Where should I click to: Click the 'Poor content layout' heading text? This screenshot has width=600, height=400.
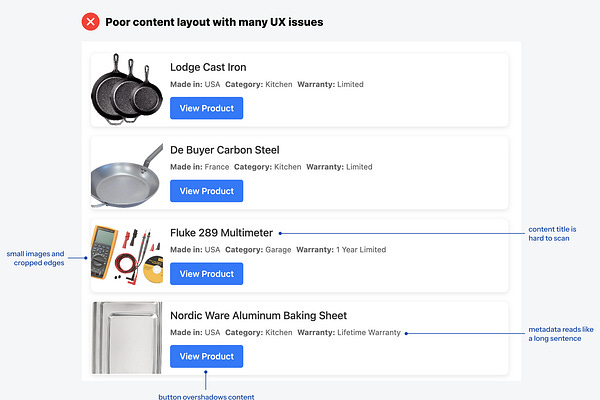pyautogui.click(x=214, y=21)
